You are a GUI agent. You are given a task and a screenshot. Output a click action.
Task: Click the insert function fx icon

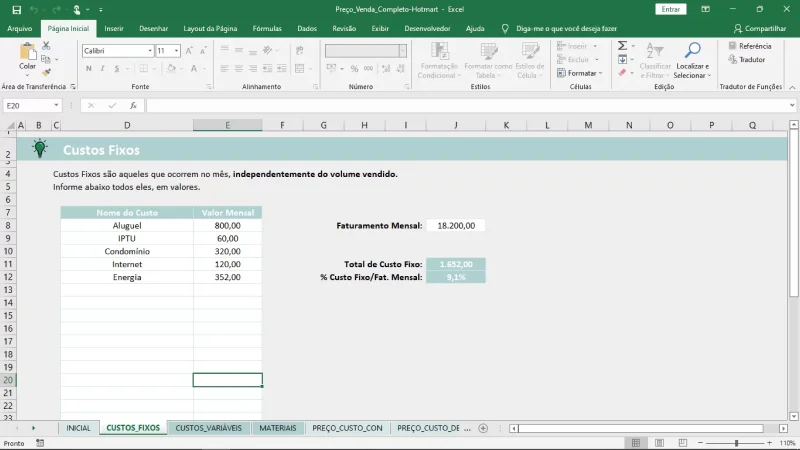point(132,105)
